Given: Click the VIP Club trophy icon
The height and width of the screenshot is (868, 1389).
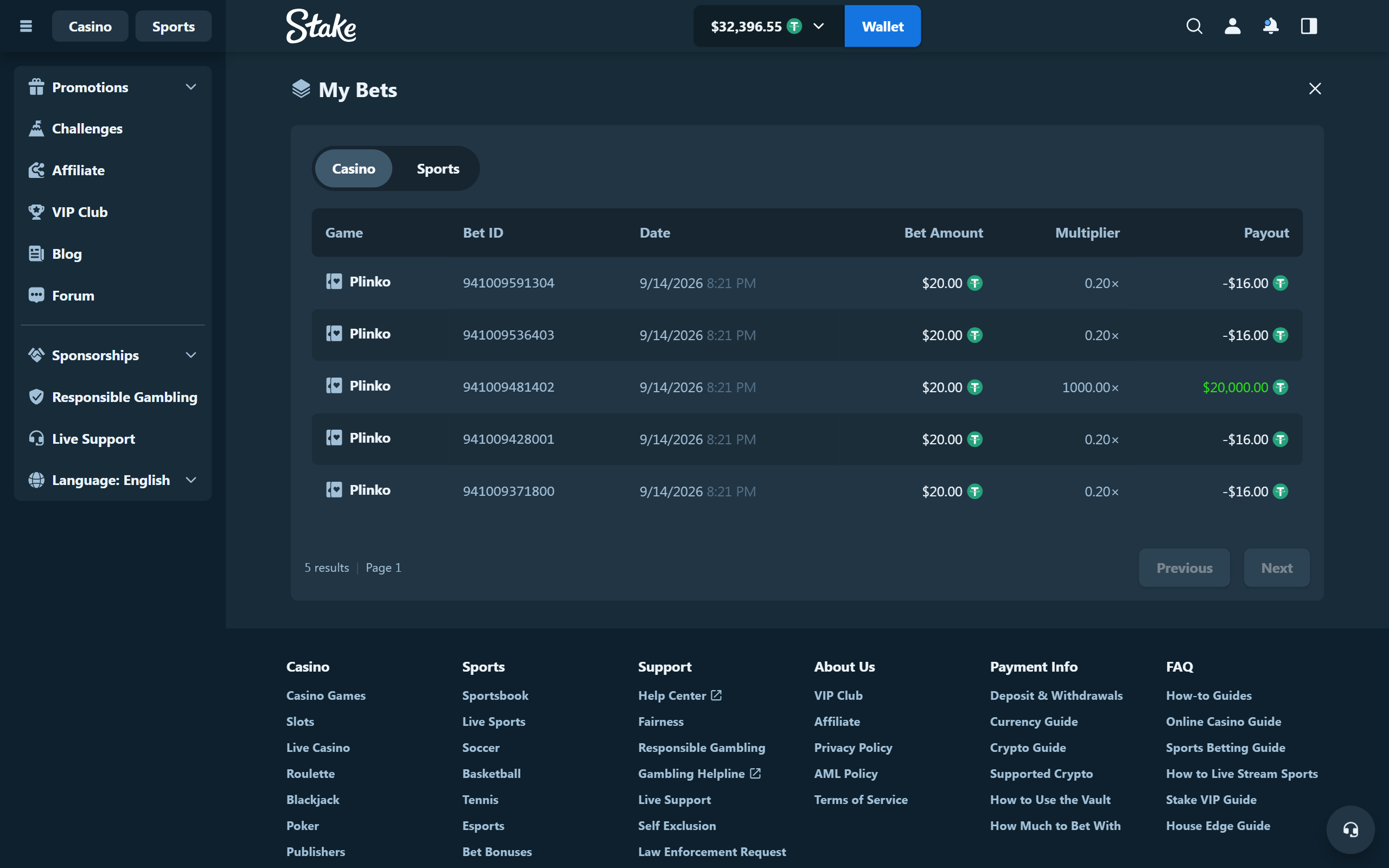Looking at the screenshot, I should click(36, 212).
